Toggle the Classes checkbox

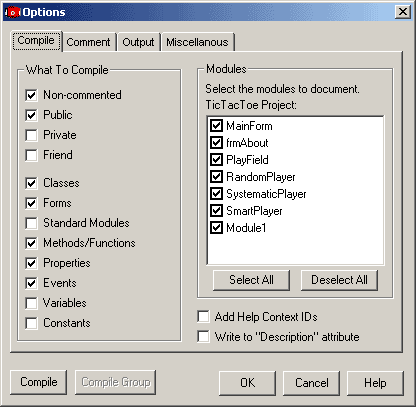click(x=31, y=183)
